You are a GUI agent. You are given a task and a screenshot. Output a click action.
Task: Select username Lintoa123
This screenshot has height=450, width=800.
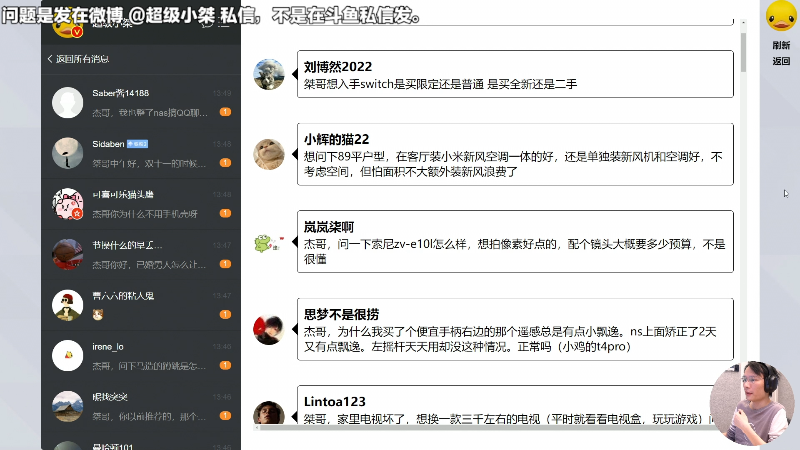pos(335,402)
